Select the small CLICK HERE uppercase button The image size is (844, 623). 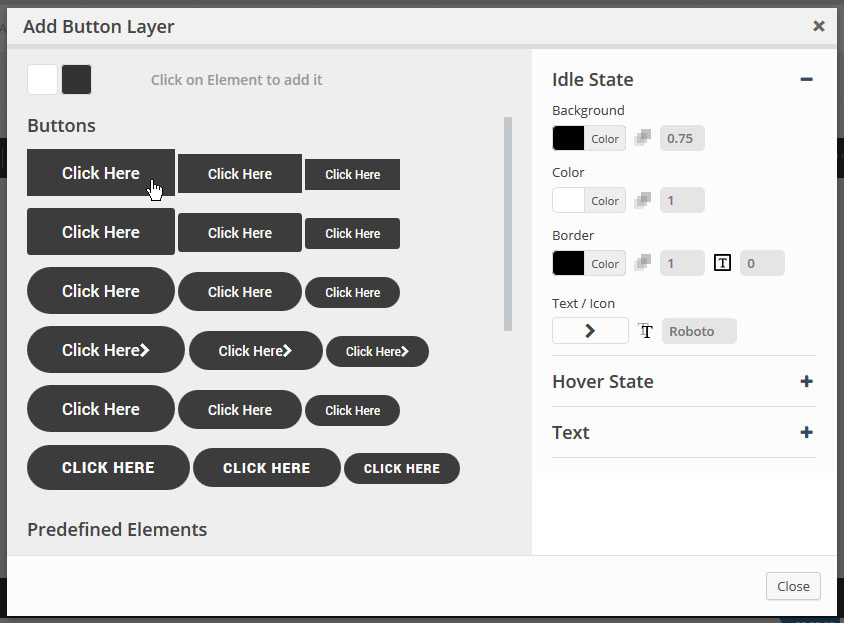click(401, 468)
